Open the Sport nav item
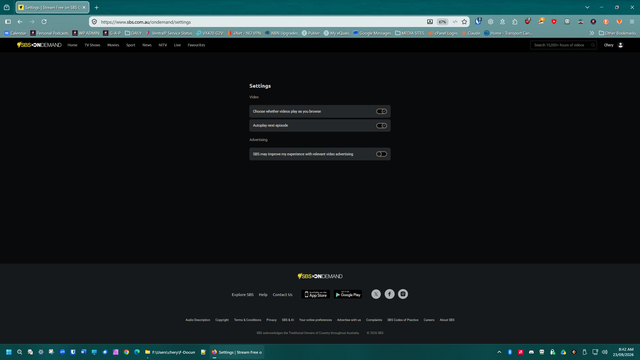 click(131, 45)
